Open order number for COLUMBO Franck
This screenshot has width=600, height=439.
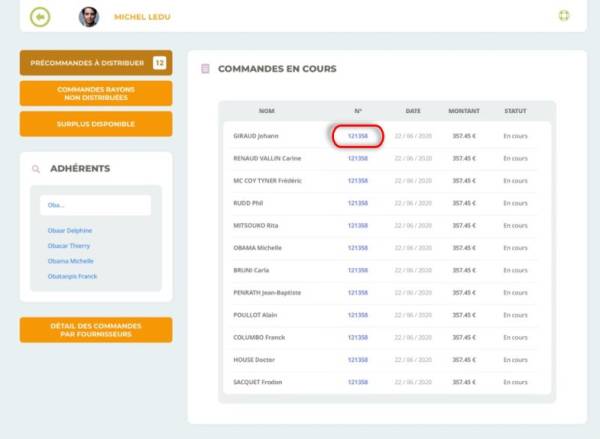point(358,338)
